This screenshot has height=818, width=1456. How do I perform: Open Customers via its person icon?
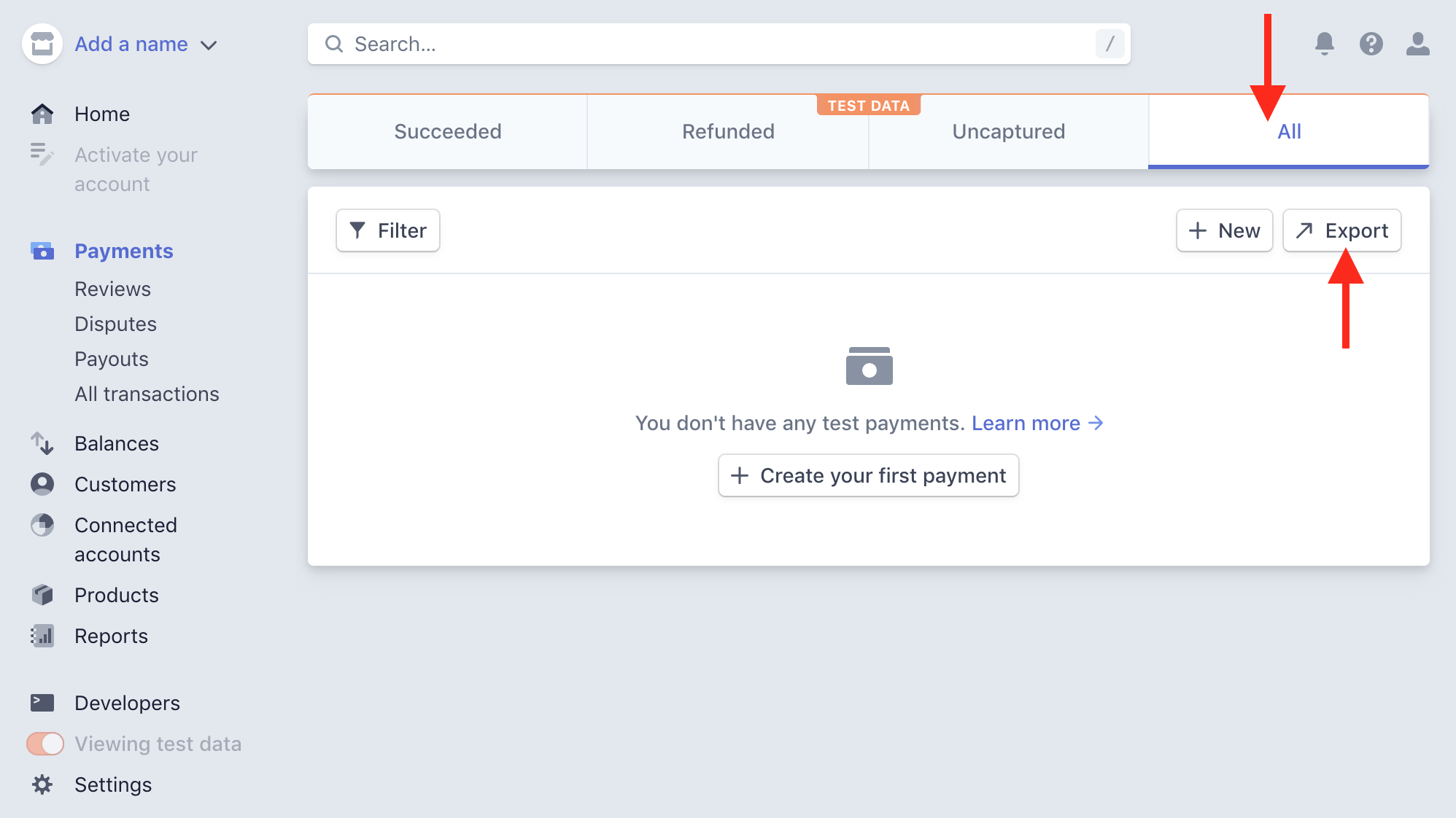(42, 484)
